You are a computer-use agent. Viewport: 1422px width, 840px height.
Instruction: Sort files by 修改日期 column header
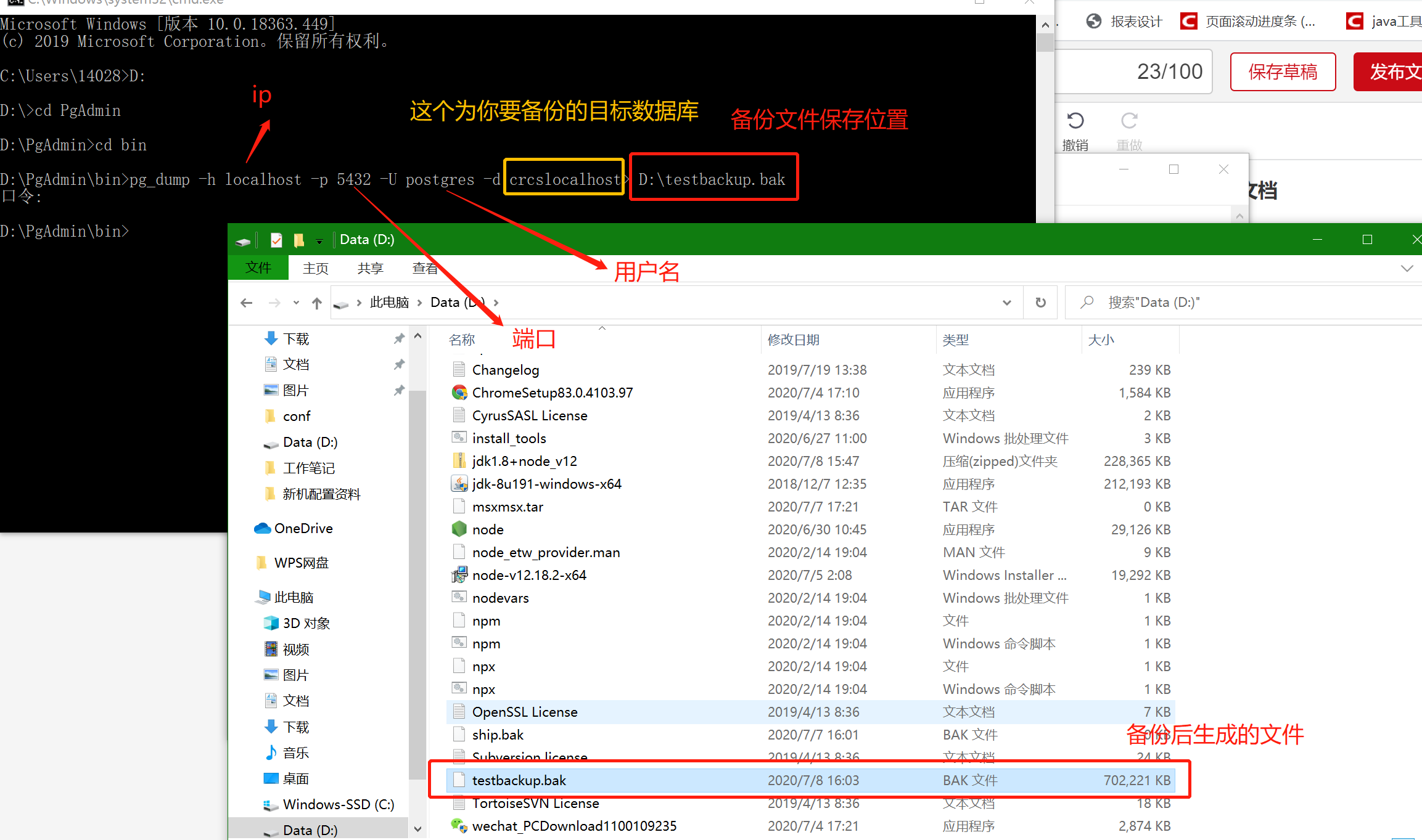click(x=793, y=340)
